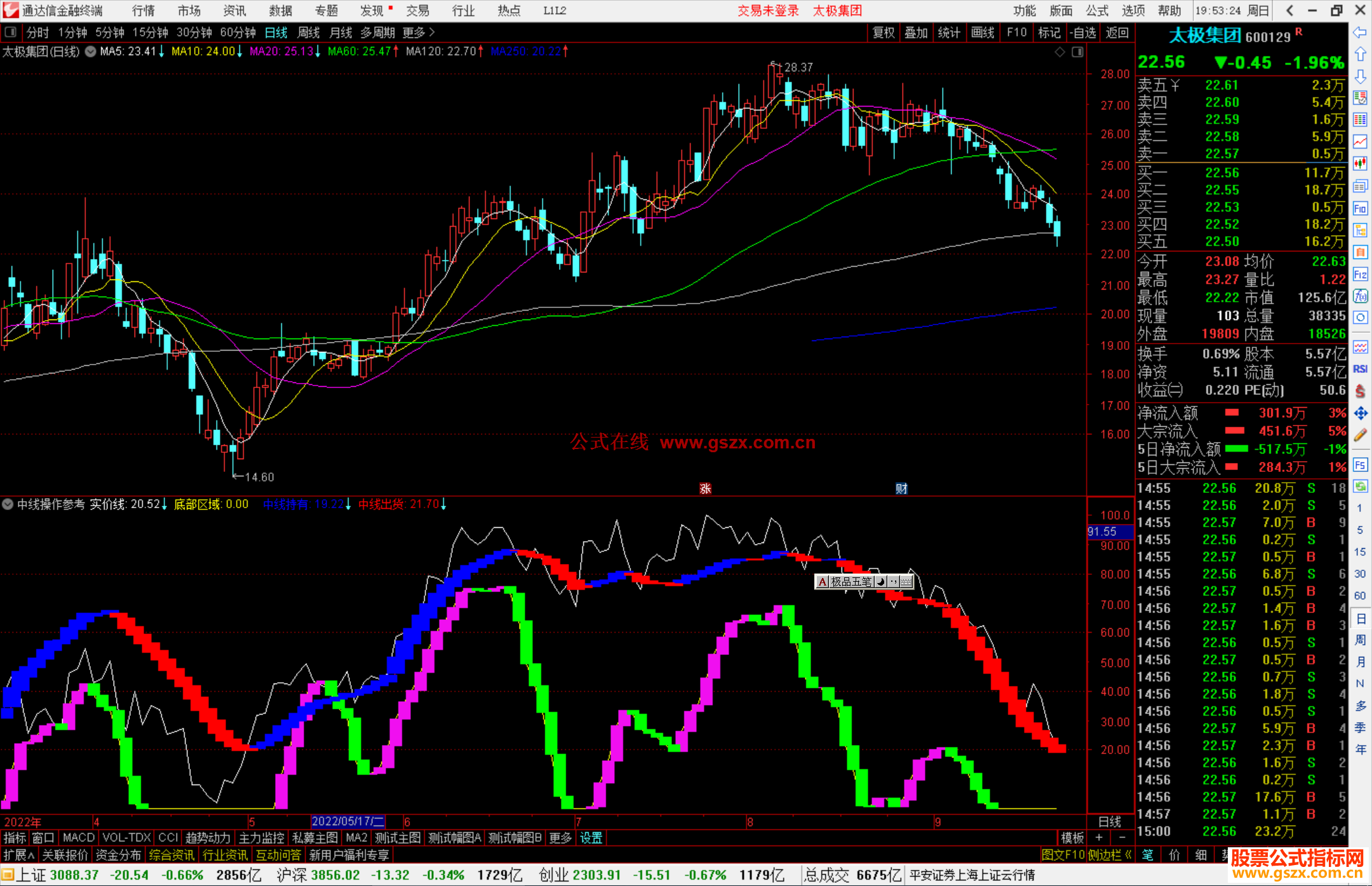Switch to 周线 weekly period
This screenshot has height=886, width=1372.
[x=309, y=32]
